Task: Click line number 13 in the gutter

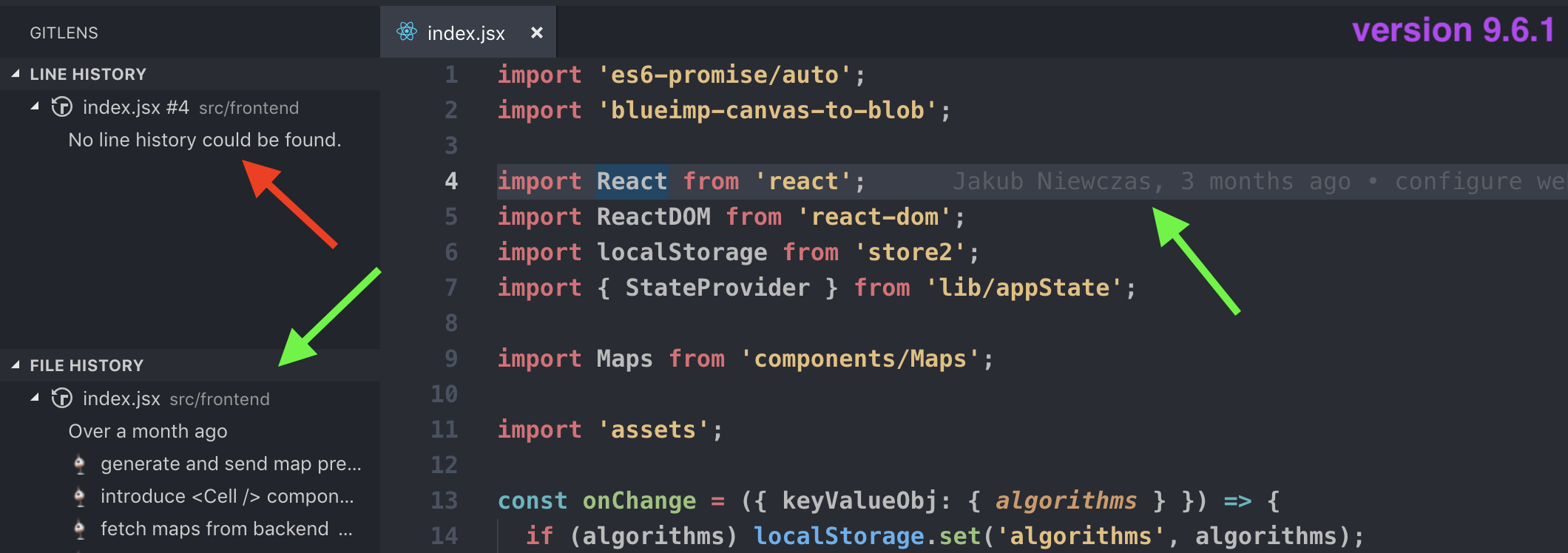Action: 445,501
